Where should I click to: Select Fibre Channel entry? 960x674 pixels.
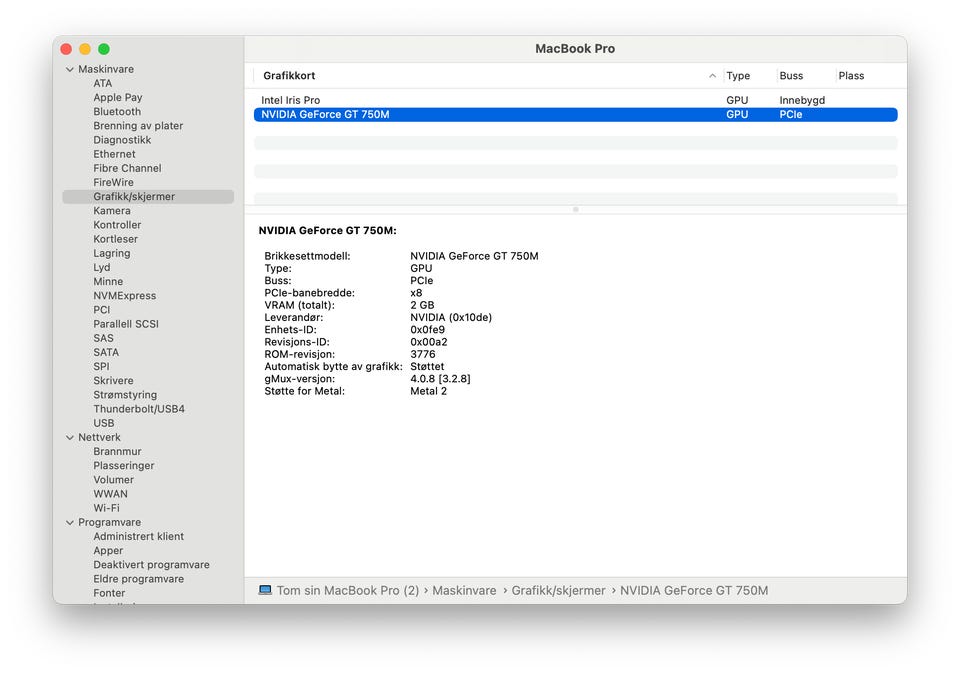(127, 168)
